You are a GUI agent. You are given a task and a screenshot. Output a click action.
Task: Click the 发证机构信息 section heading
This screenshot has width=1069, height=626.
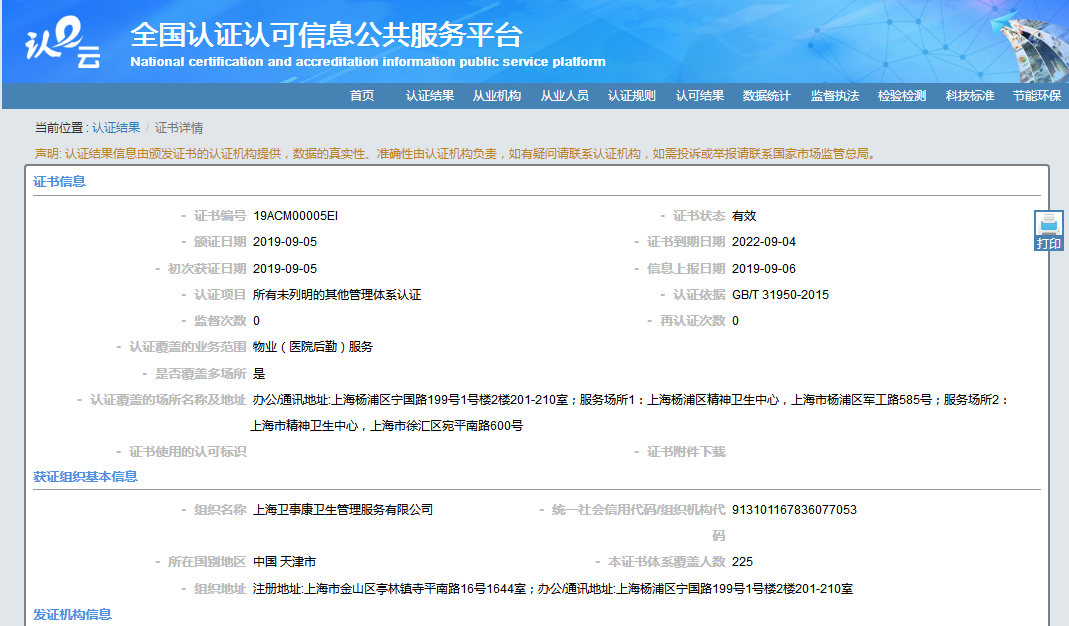72,614
